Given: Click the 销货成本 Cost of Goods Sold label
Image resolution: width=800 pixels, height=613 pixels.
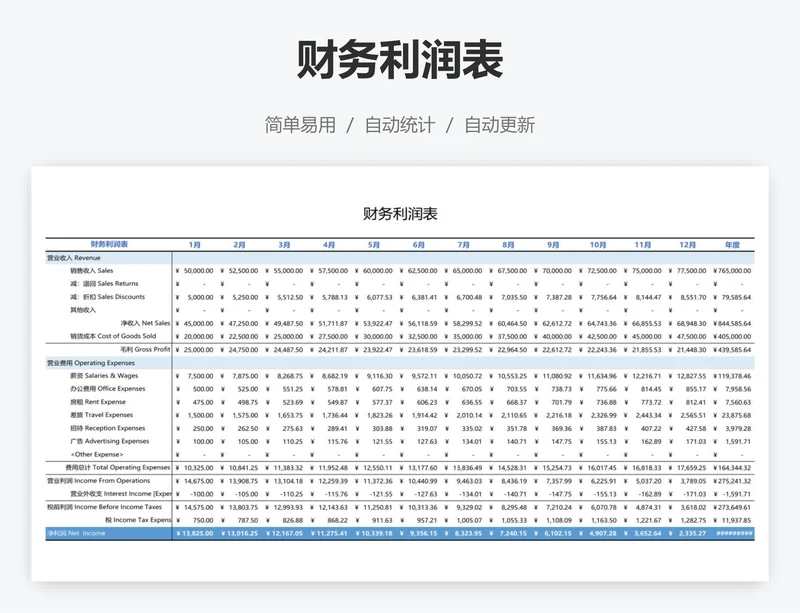Looking at the screenshot, I should 113,336.
